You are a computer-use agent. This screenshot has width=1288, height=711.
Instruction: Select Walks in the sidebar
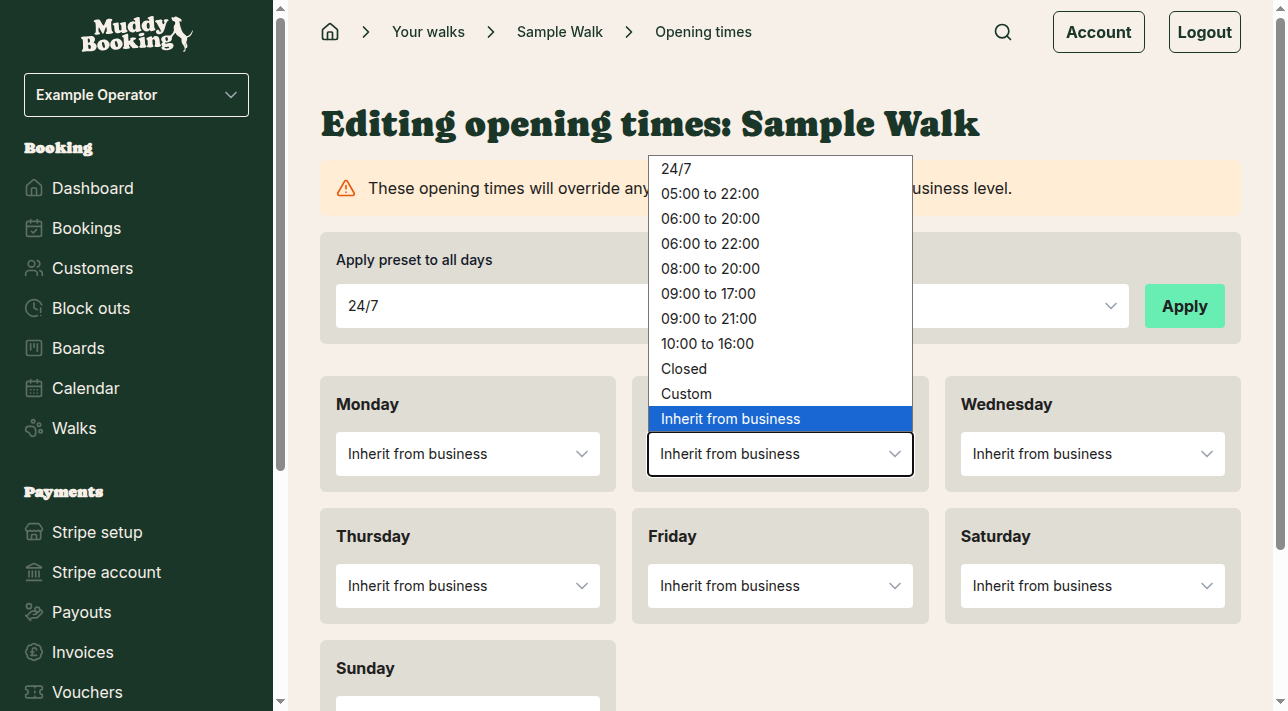pyautogui.click(x=72, y=428)
